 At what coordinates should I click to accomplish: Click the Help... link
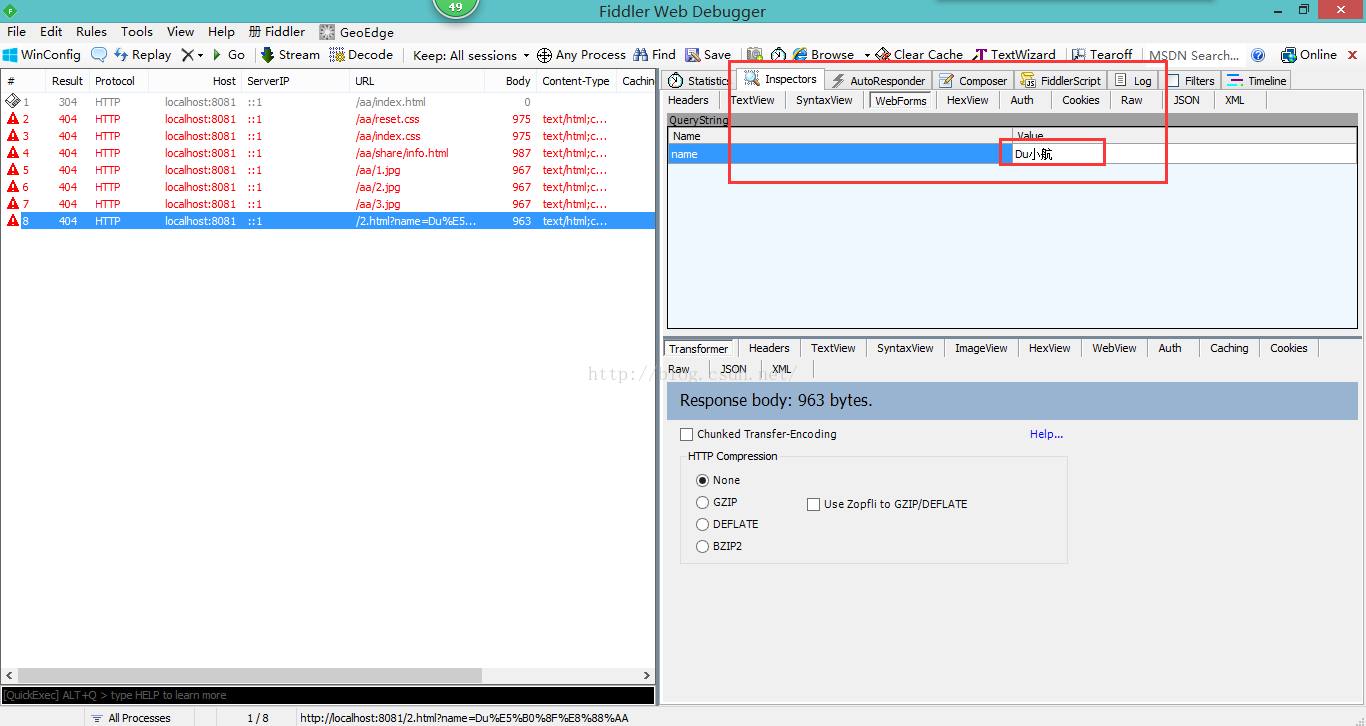click(1046, 434)
